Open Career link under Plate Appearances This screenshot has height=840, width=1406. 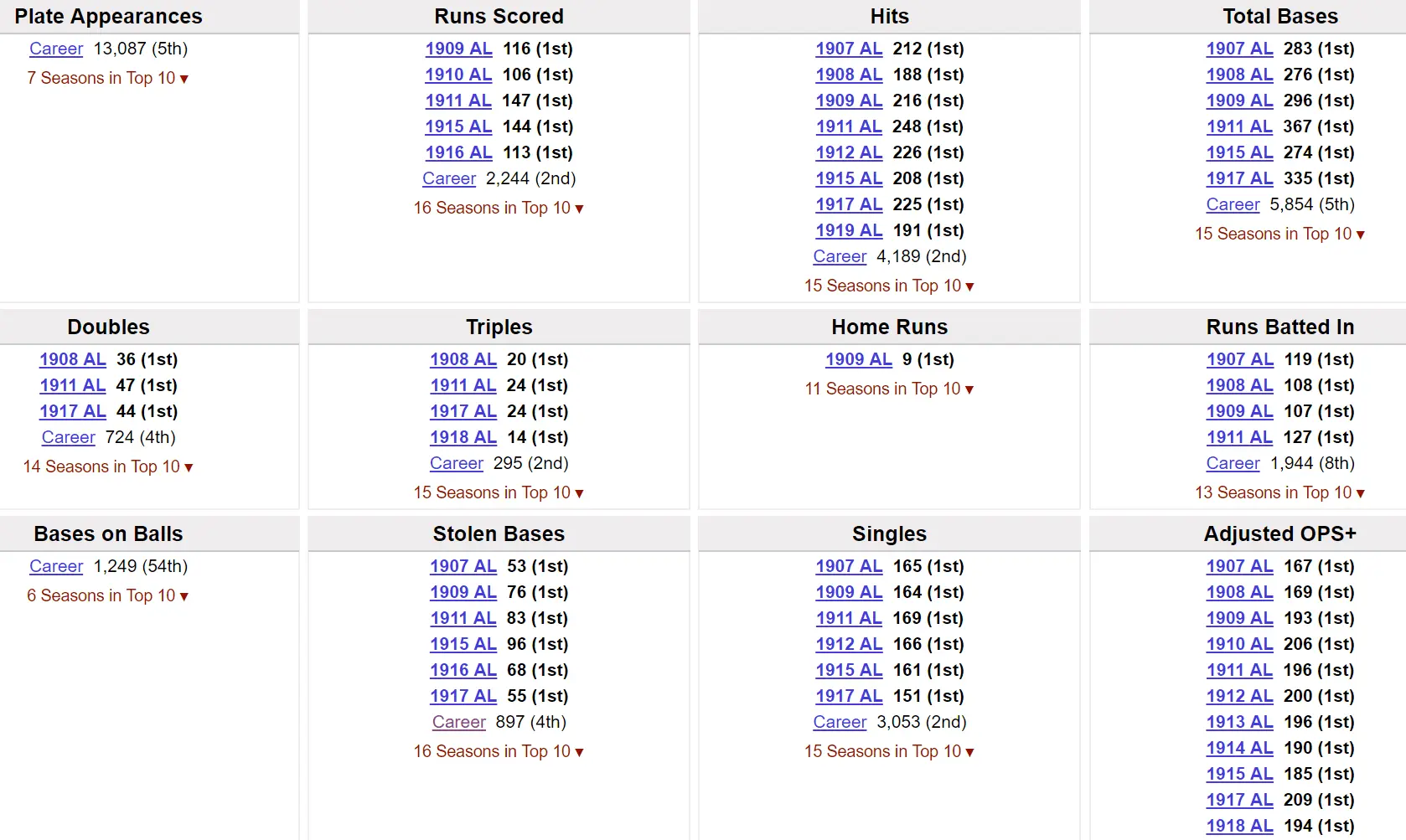(56, 49)
